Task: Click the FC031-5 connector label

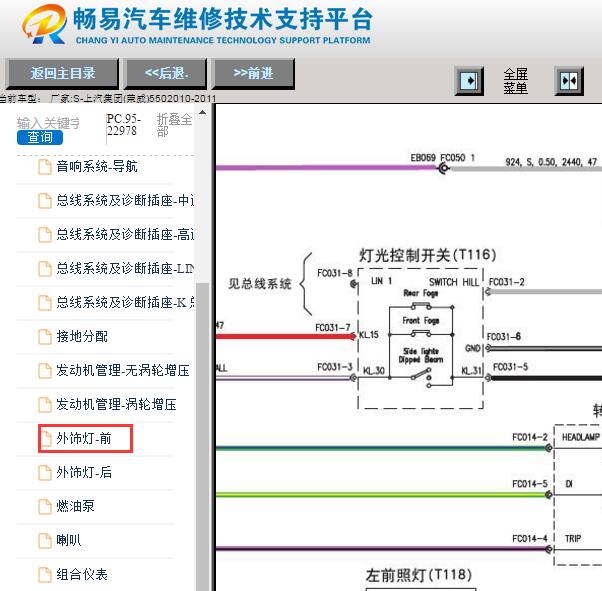Action: (510, 367)
